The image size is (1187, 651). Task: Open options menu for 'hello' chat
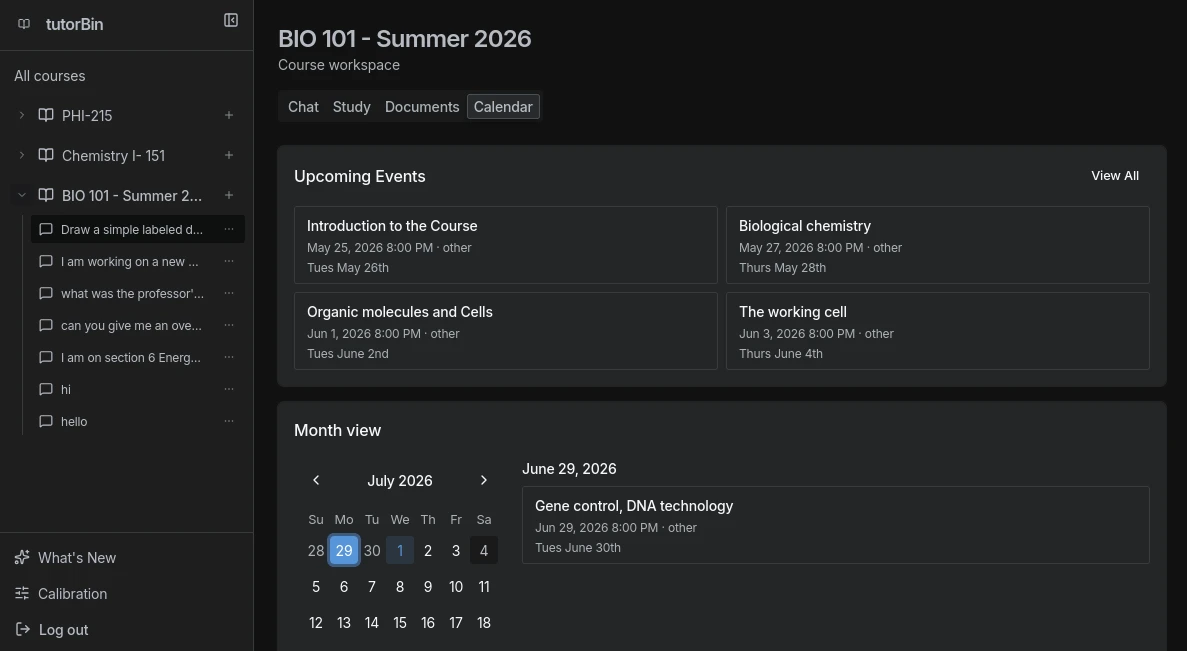229,421
